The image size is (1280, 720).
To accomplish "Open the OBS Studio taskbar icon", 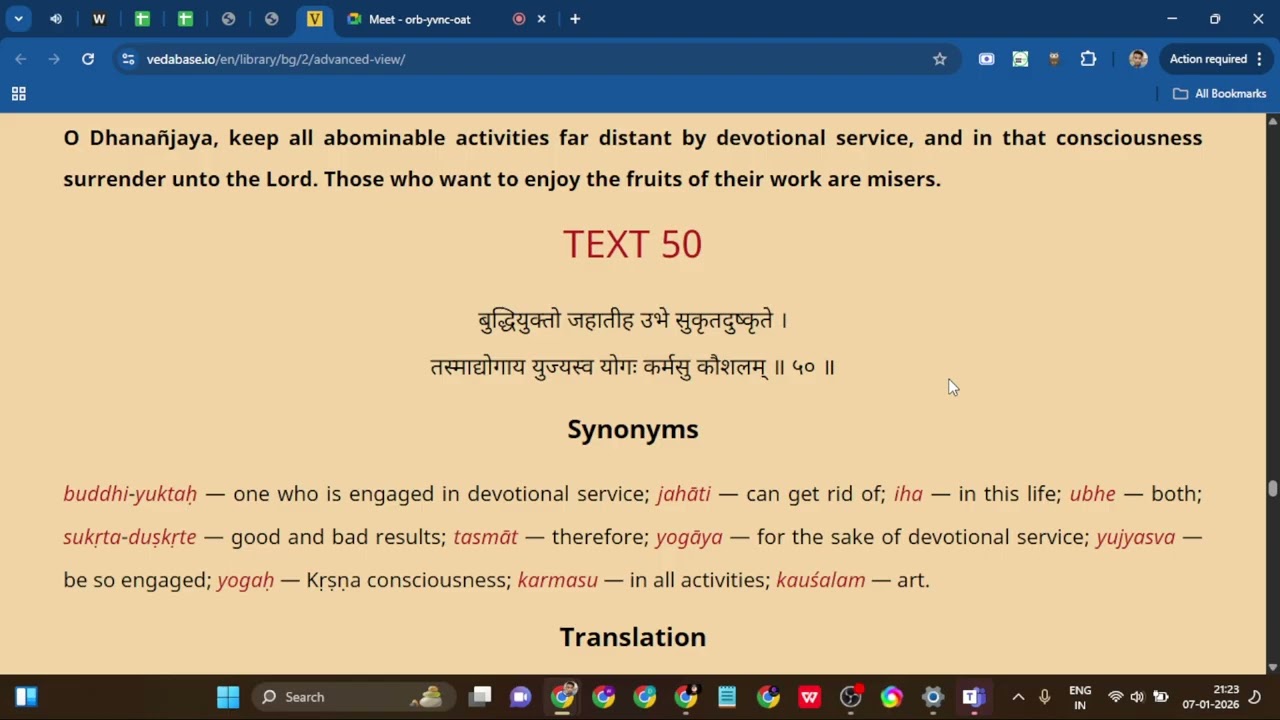I will pos(850,697).
